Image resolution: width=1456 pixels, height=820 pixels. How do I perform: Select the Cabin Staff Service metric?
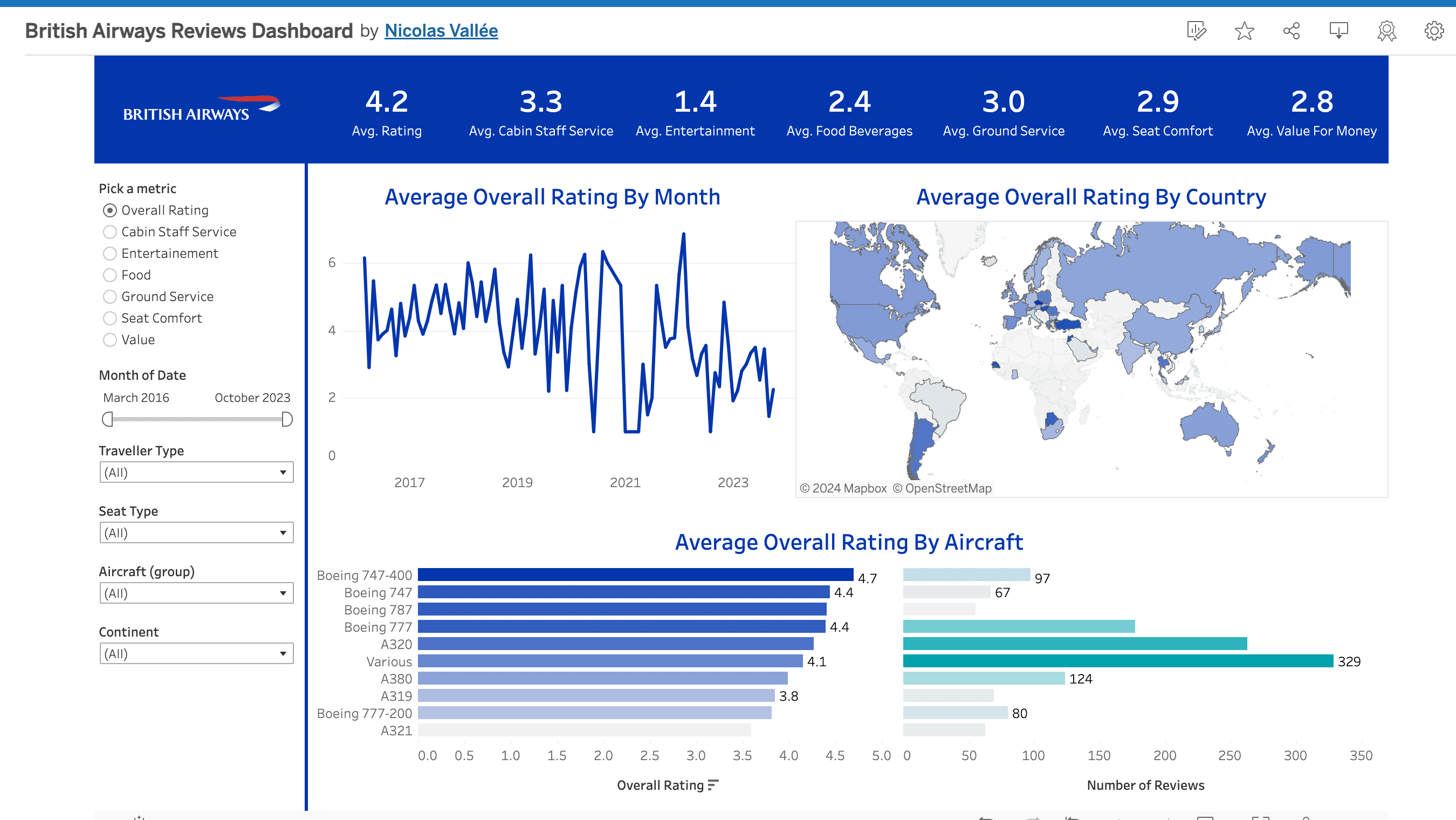(x=110, y=232)
